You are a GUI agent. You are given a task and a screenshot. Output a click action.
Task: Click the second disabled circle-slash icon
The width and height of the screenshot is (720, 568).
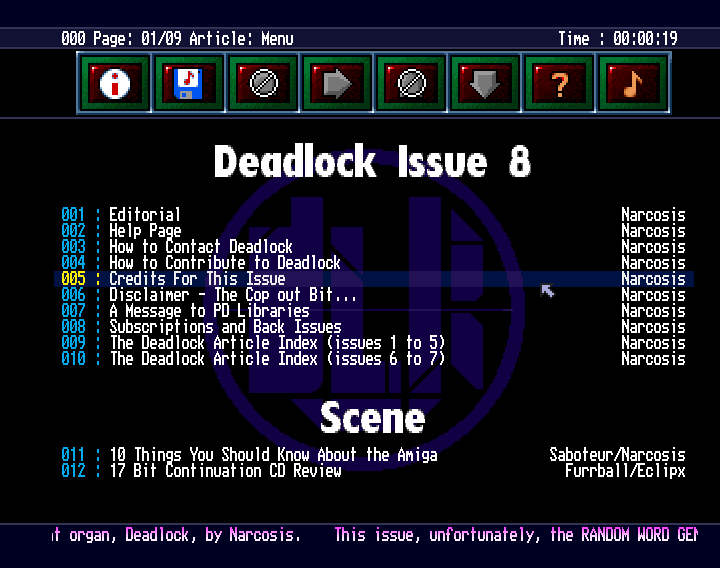(x=411, y=83)
